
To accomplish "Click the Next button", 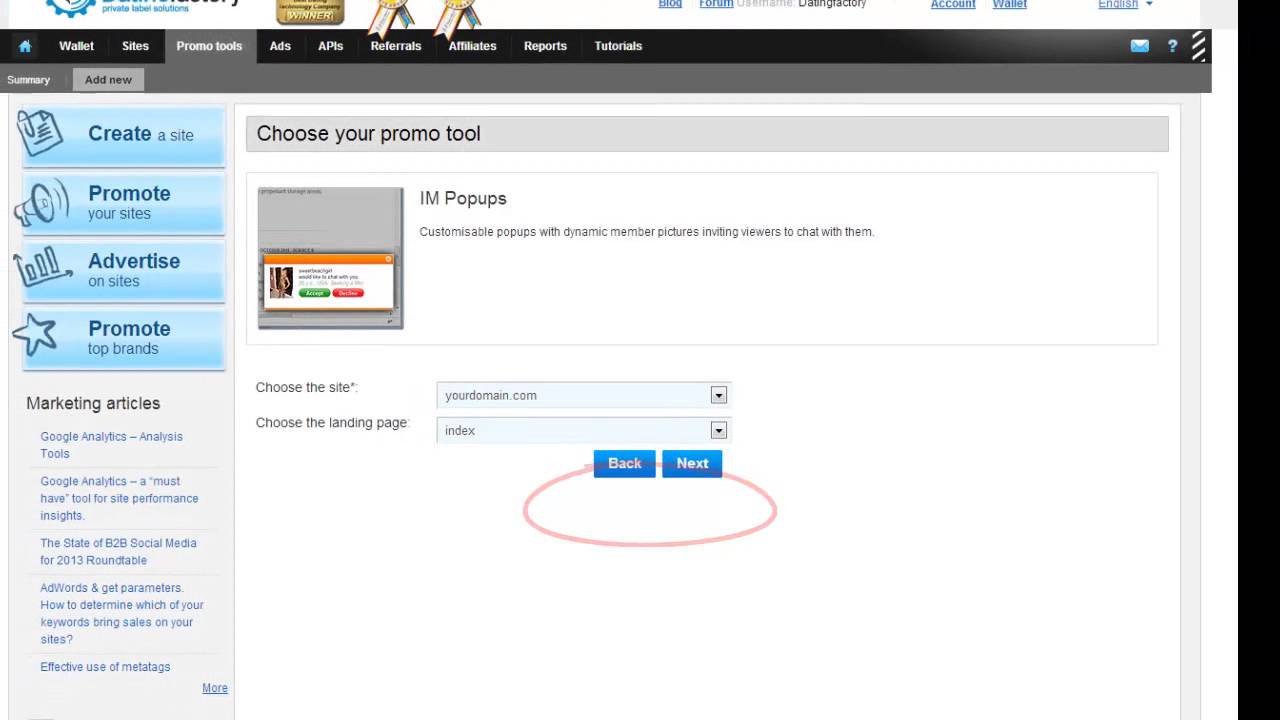I will [692, 463].
